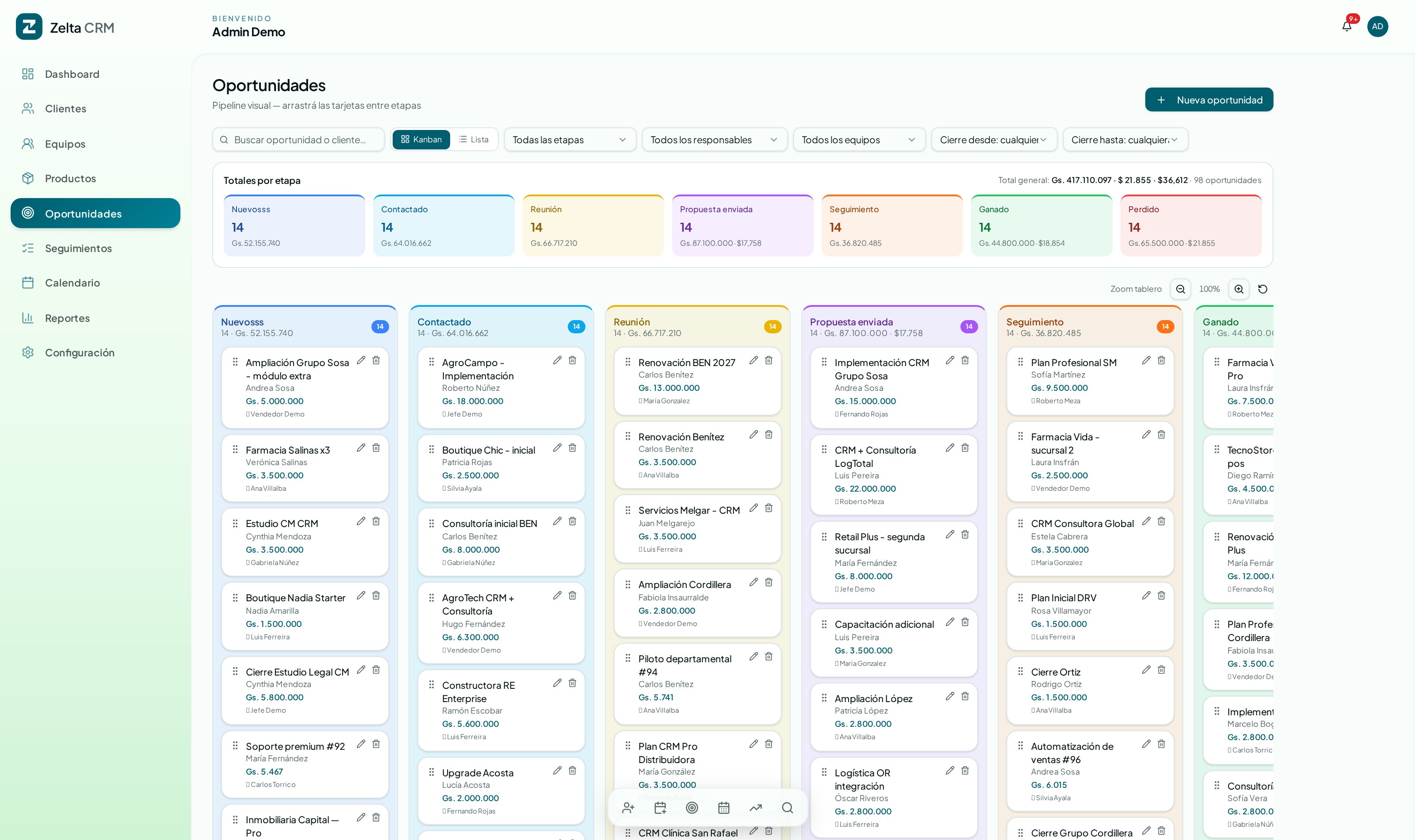Screen dimensions: 1415x840
Task: Click the Seguimiento column count badge
Action: pyautogui.click(x=1165, y=327)
